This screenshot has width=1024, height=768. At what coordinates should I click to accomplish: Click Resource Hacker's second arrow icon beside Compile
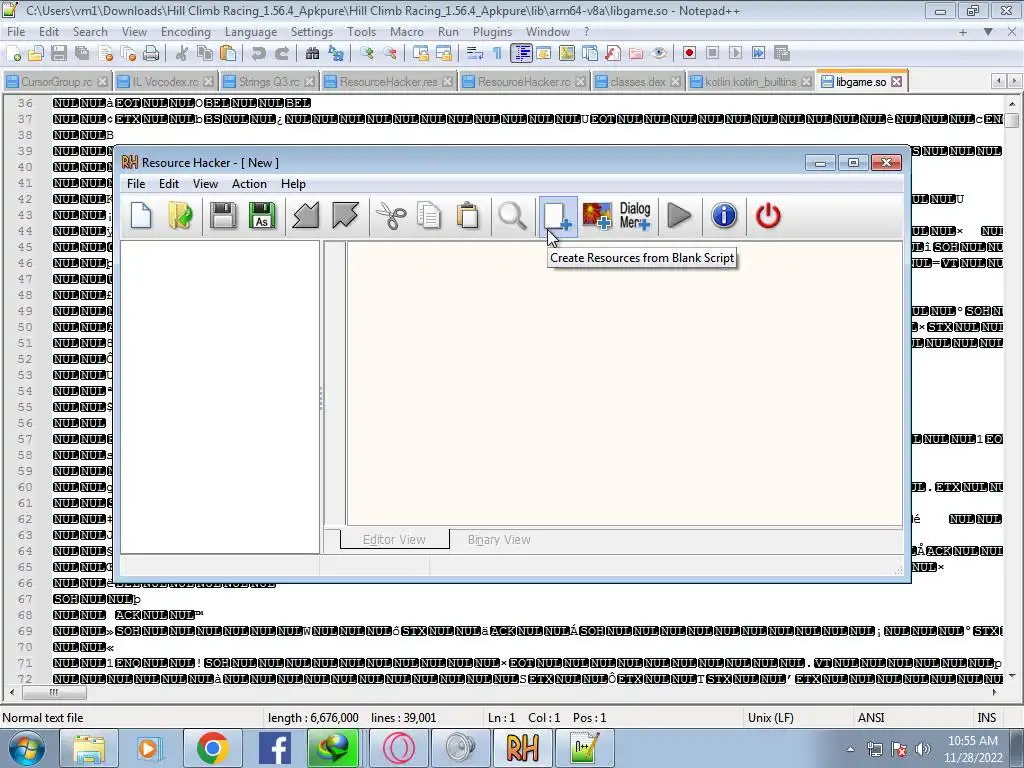click(345, 216)
